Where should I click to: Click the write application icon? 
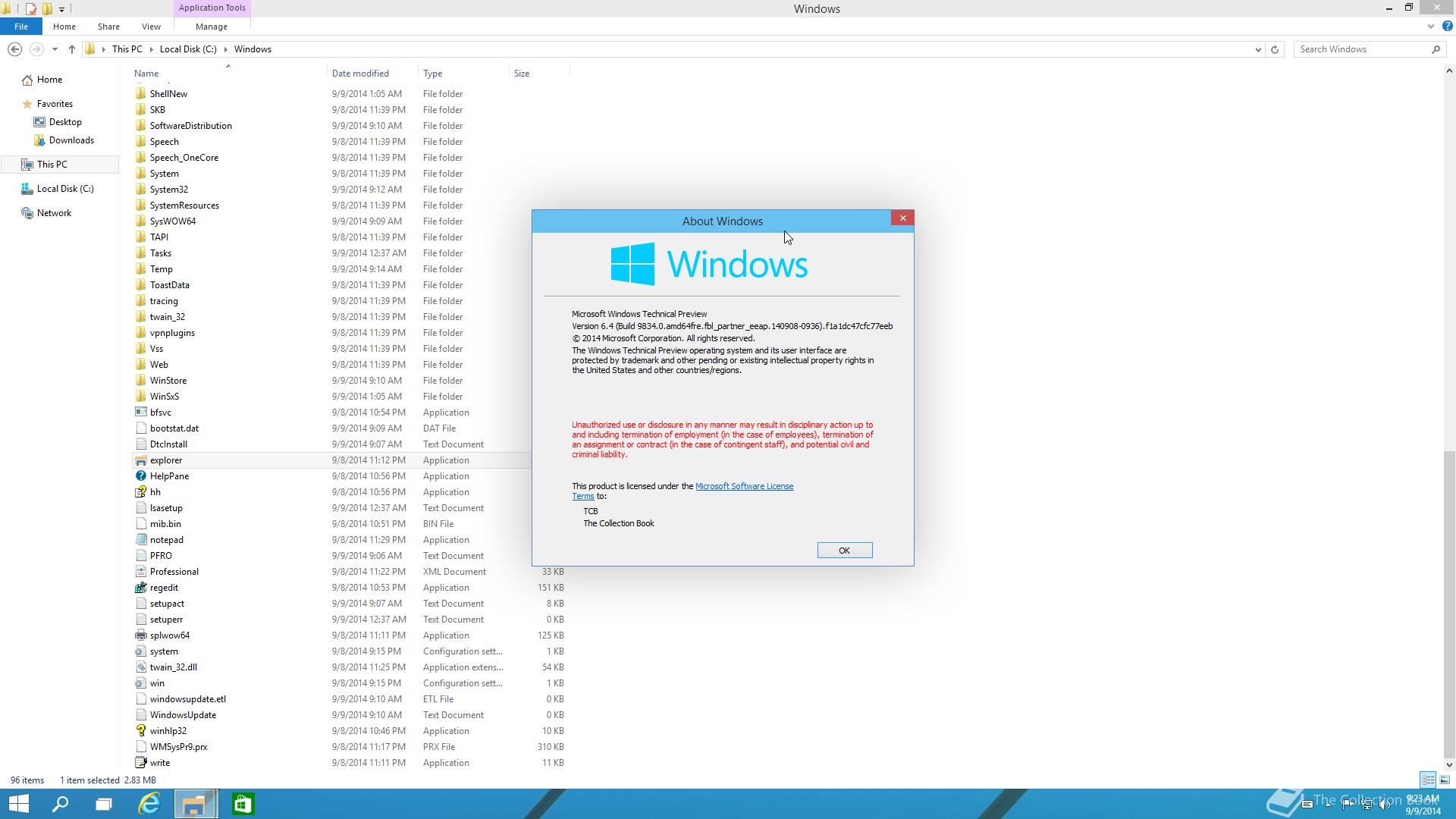click(x=140, y=763)
